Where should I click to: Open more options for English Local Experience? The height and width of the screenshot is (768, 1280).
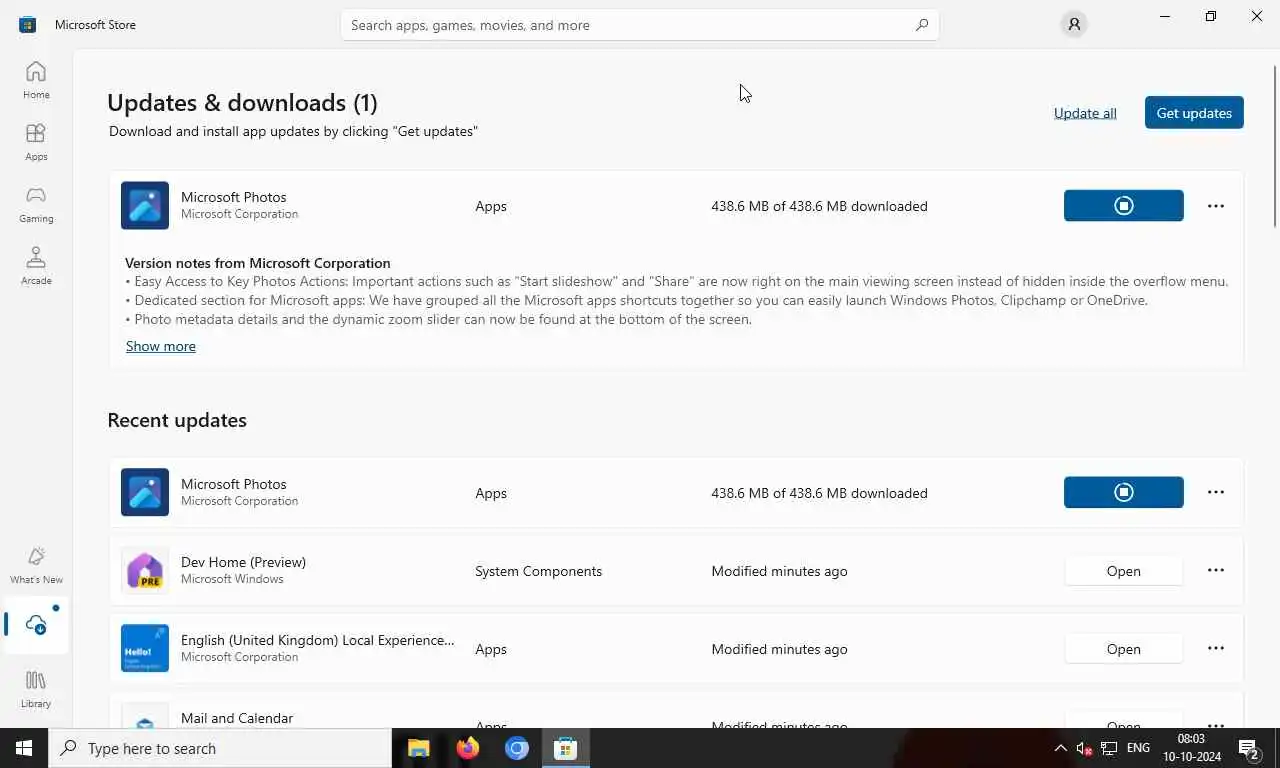(x=1216, y=649)
